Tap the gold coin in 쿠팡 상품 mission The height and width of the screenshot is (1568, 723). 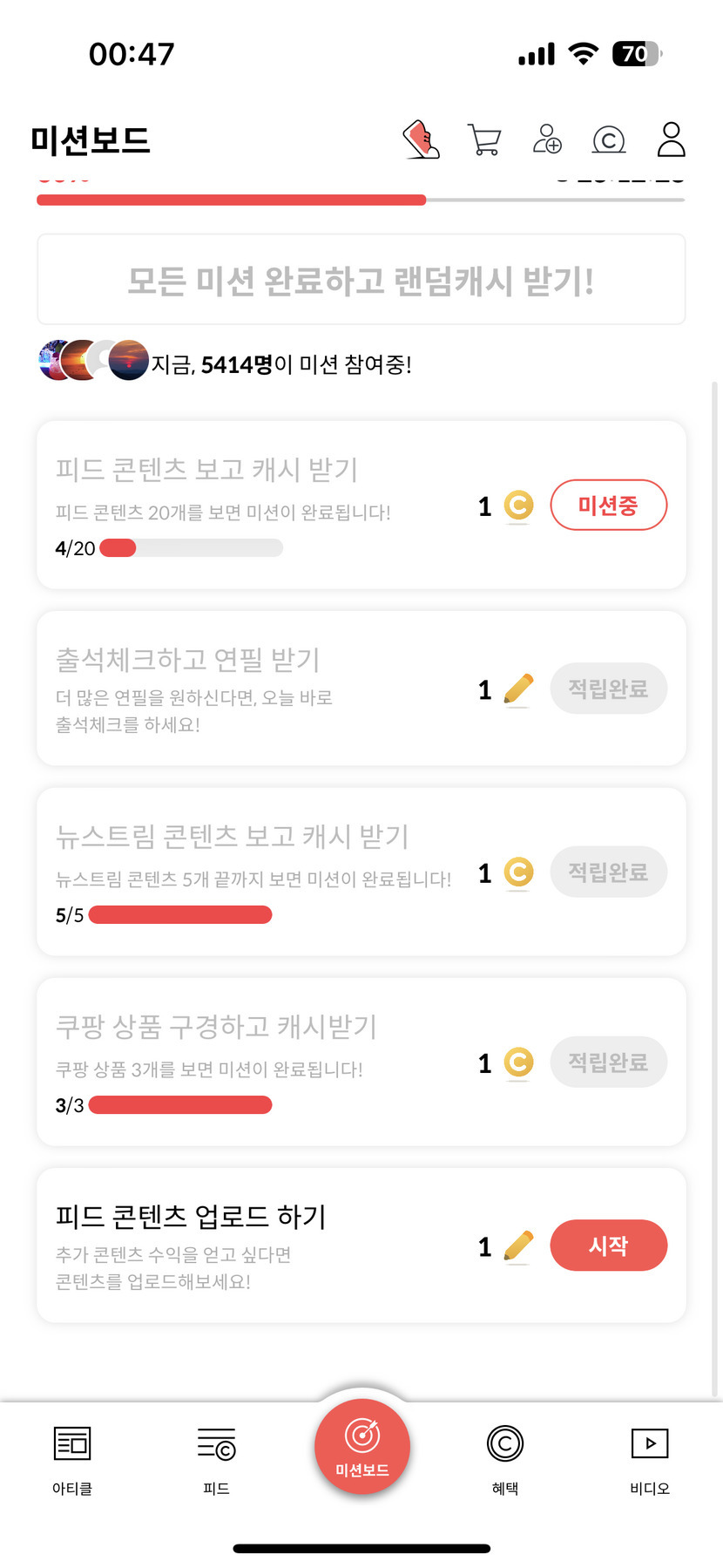518,1062
